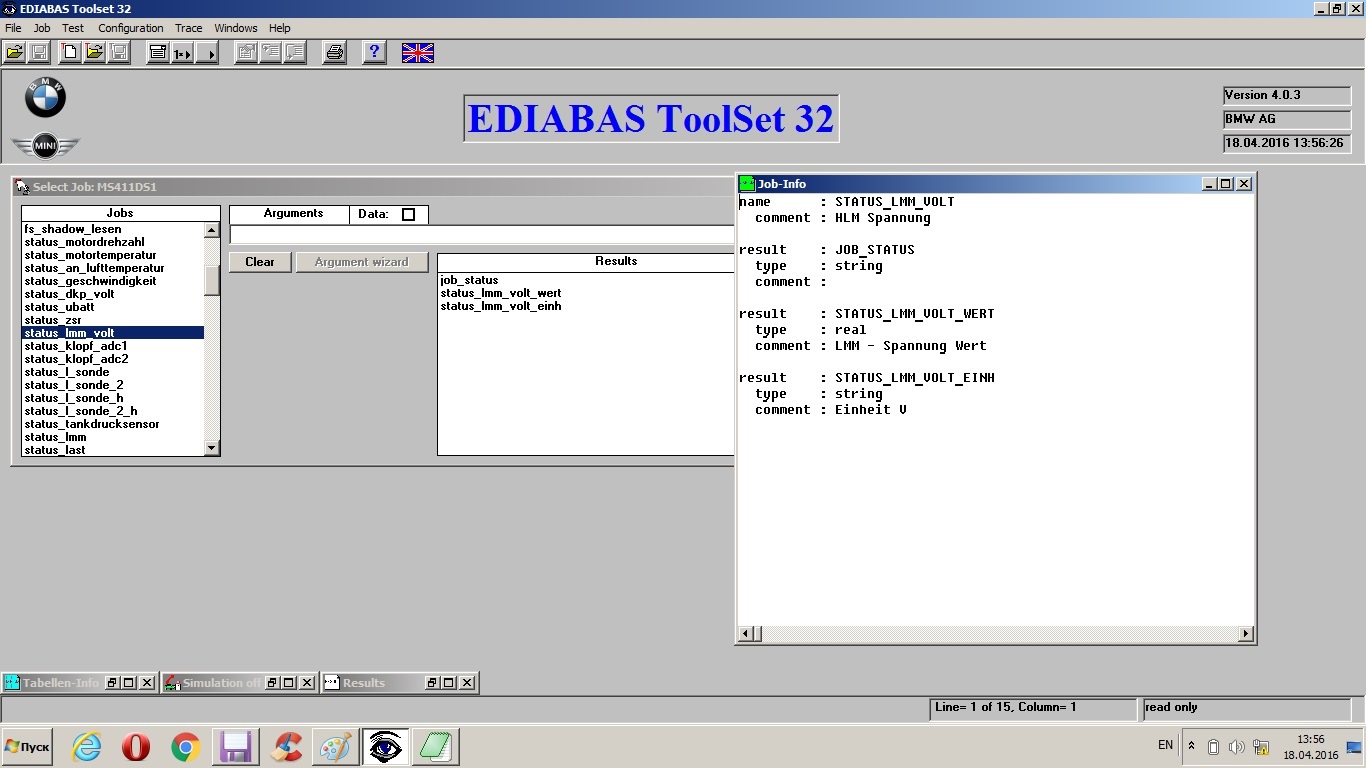Toggle the Data checkbox

click(408, 214)
